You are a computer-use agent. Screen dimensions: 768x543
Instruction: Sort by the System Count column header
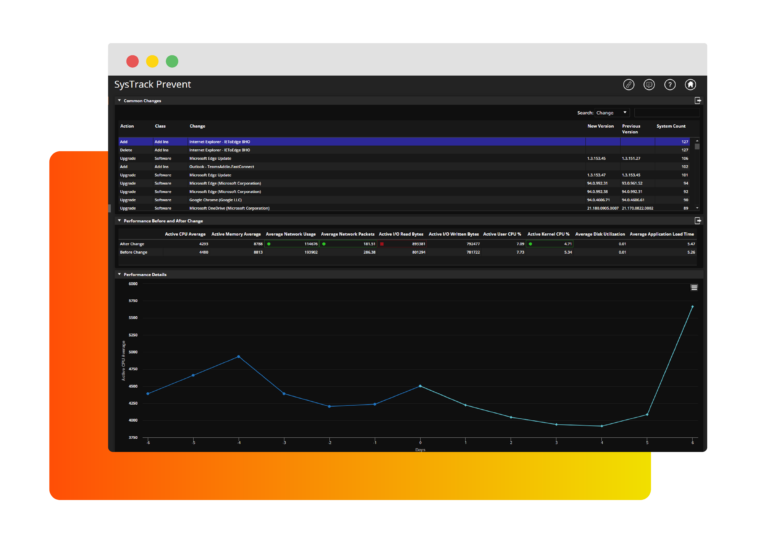(x=670, y=127)
